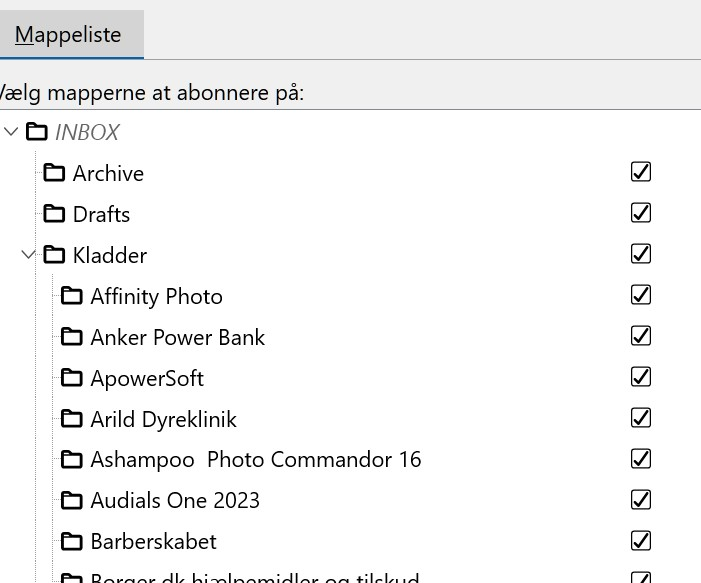Click the Affinity Photo folder icon
The height and width of the screenshot is (583, 701).
(x=72, y=296)
